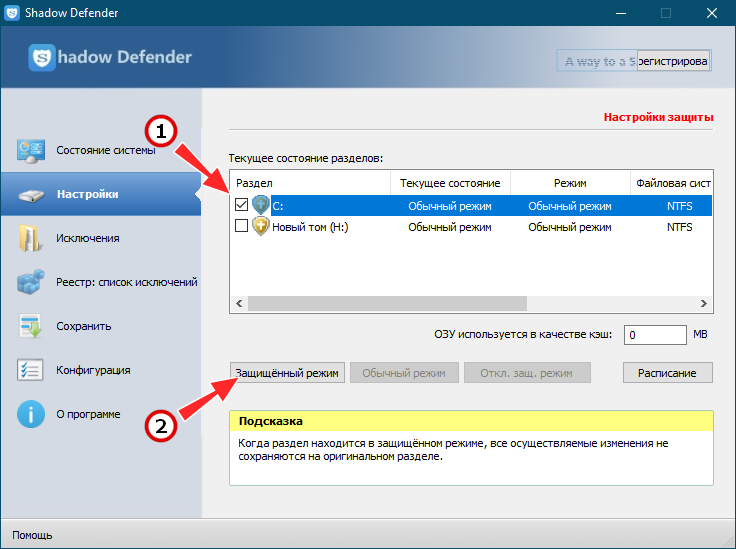Click the Файловая сист column header
The width and height of the screenshot is (736, 549).
pos(671,183)
